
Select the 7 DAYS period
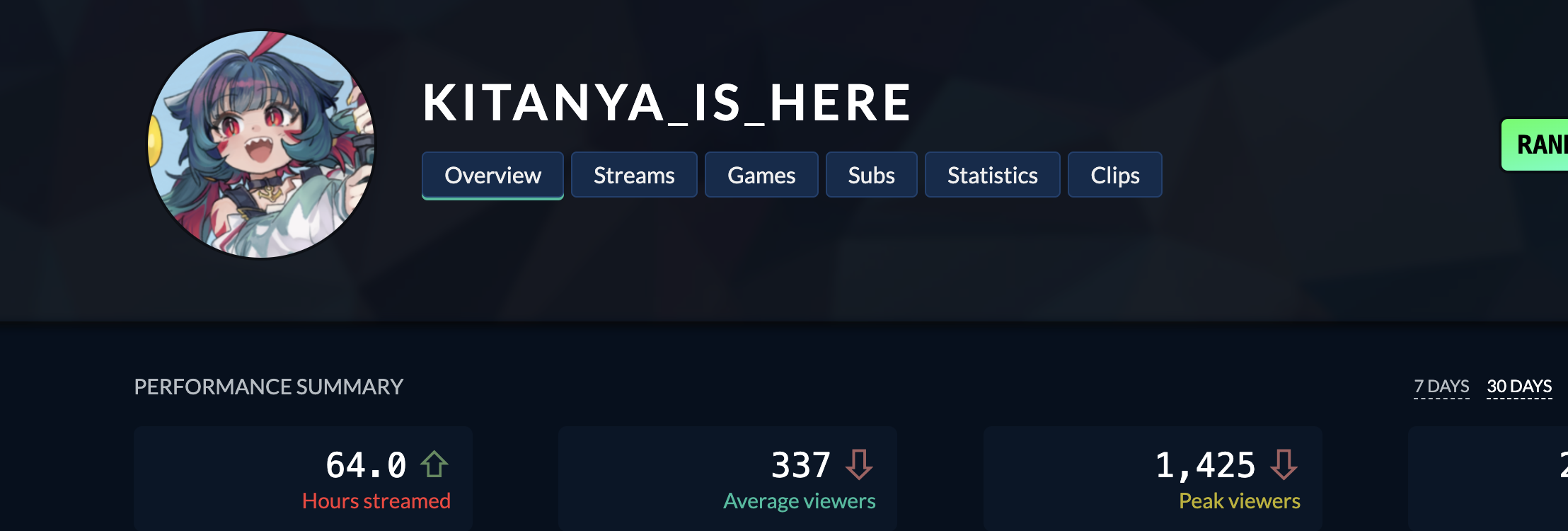pyautogui.click(x=1441, y=387)
